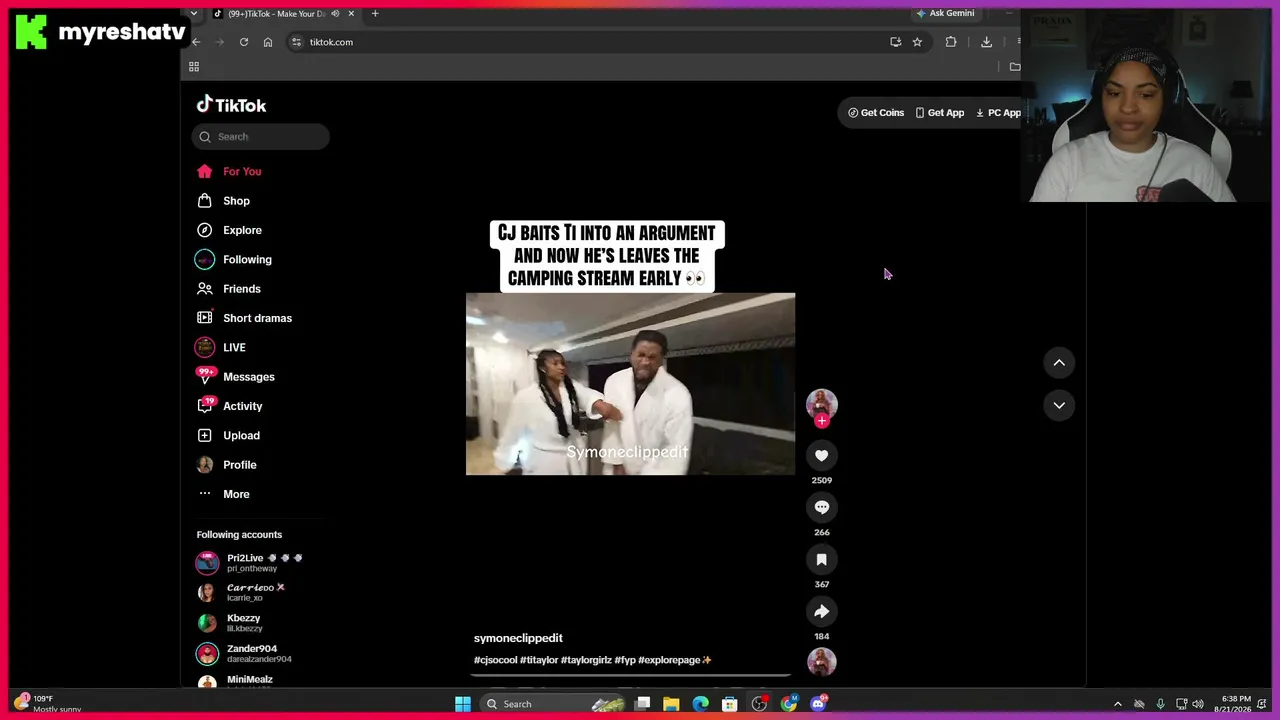View site information icon

[x=296, y=42]
